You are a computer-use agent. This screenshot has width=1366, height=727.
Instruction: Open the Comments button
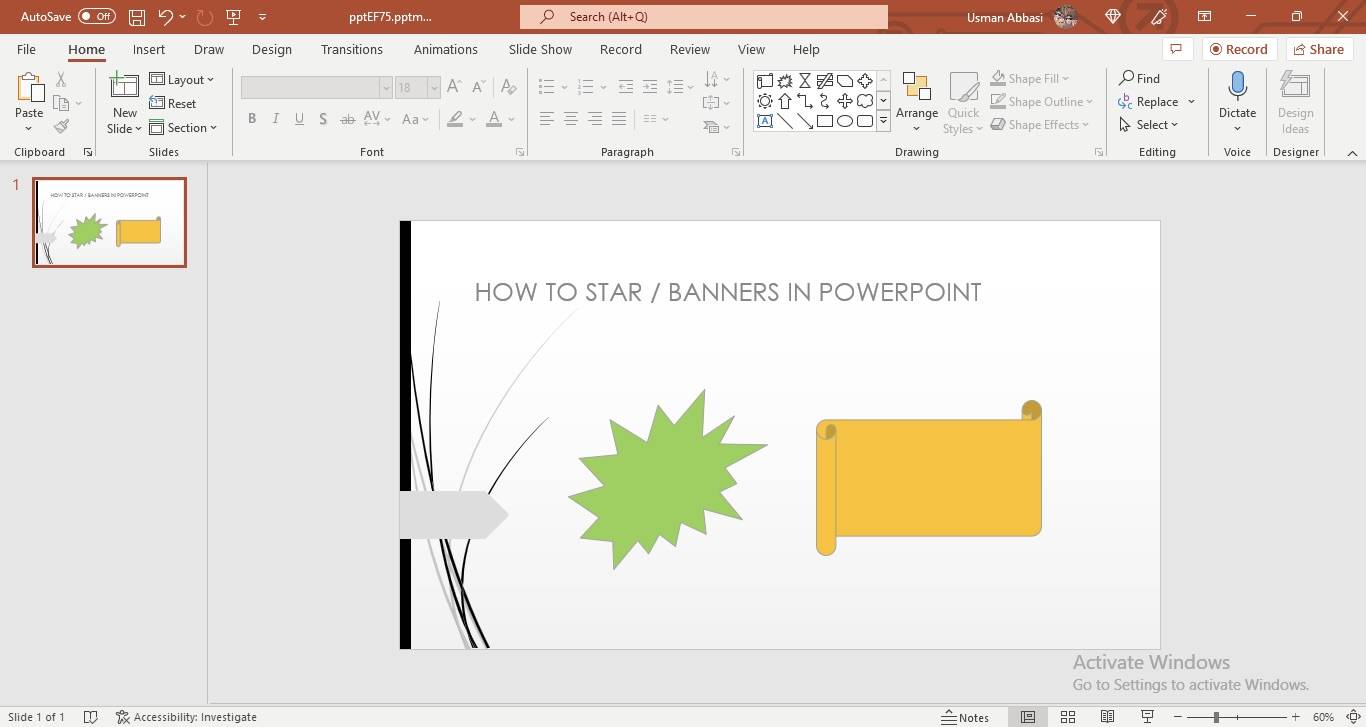[x=1176, y=49]
